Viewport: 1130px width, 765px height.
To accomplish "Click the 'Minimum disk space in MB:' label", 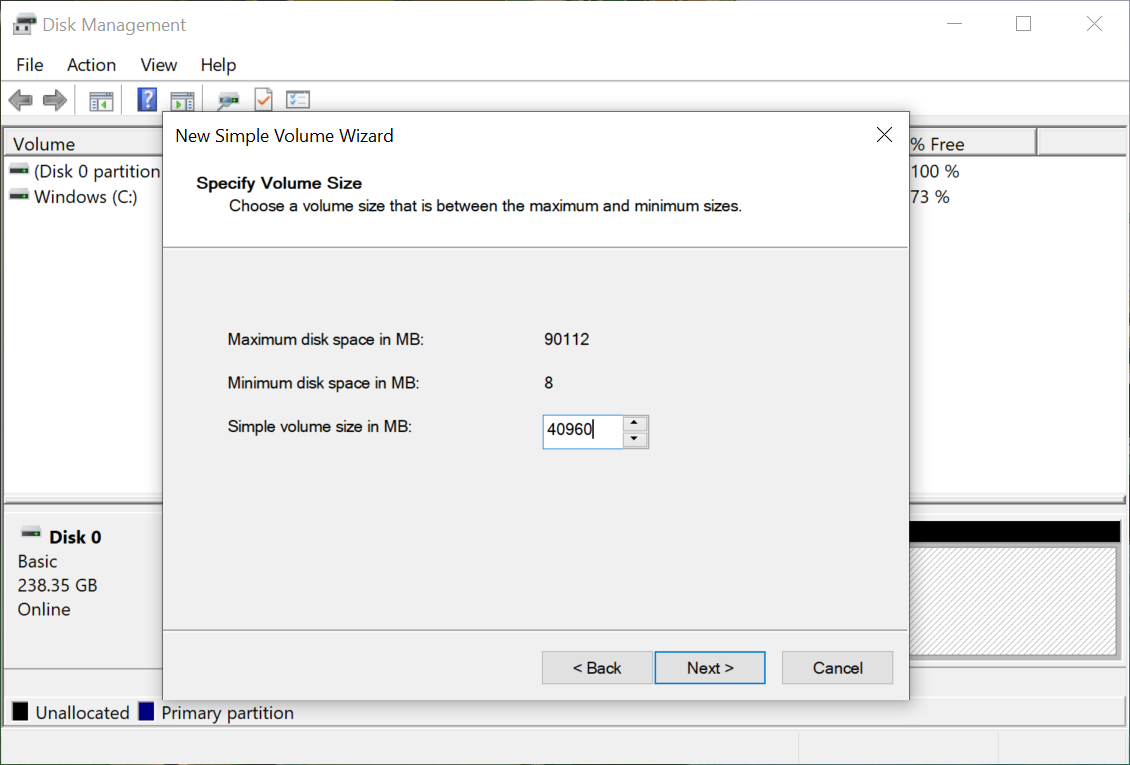I will [323, 382].
